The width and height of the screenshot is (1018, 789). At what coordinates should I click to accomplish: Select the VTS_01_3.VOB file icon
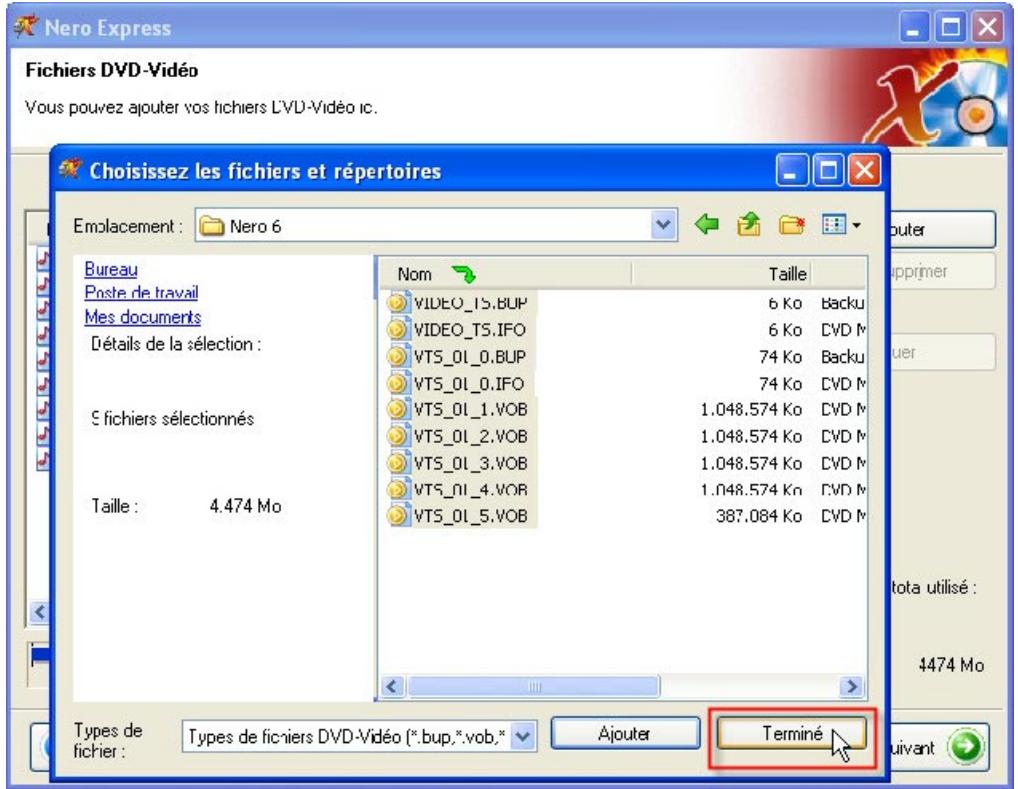point(397,463)
